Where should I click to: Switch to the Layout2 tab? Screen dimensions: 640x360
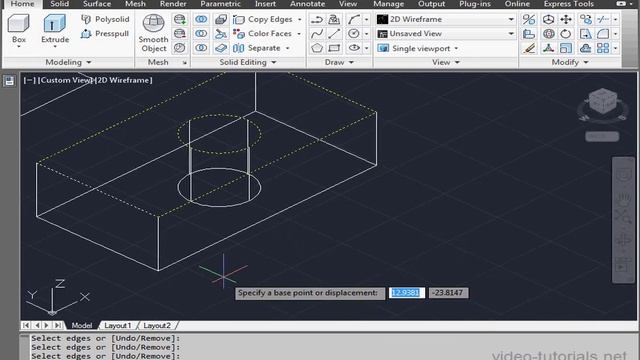[157, 325]
